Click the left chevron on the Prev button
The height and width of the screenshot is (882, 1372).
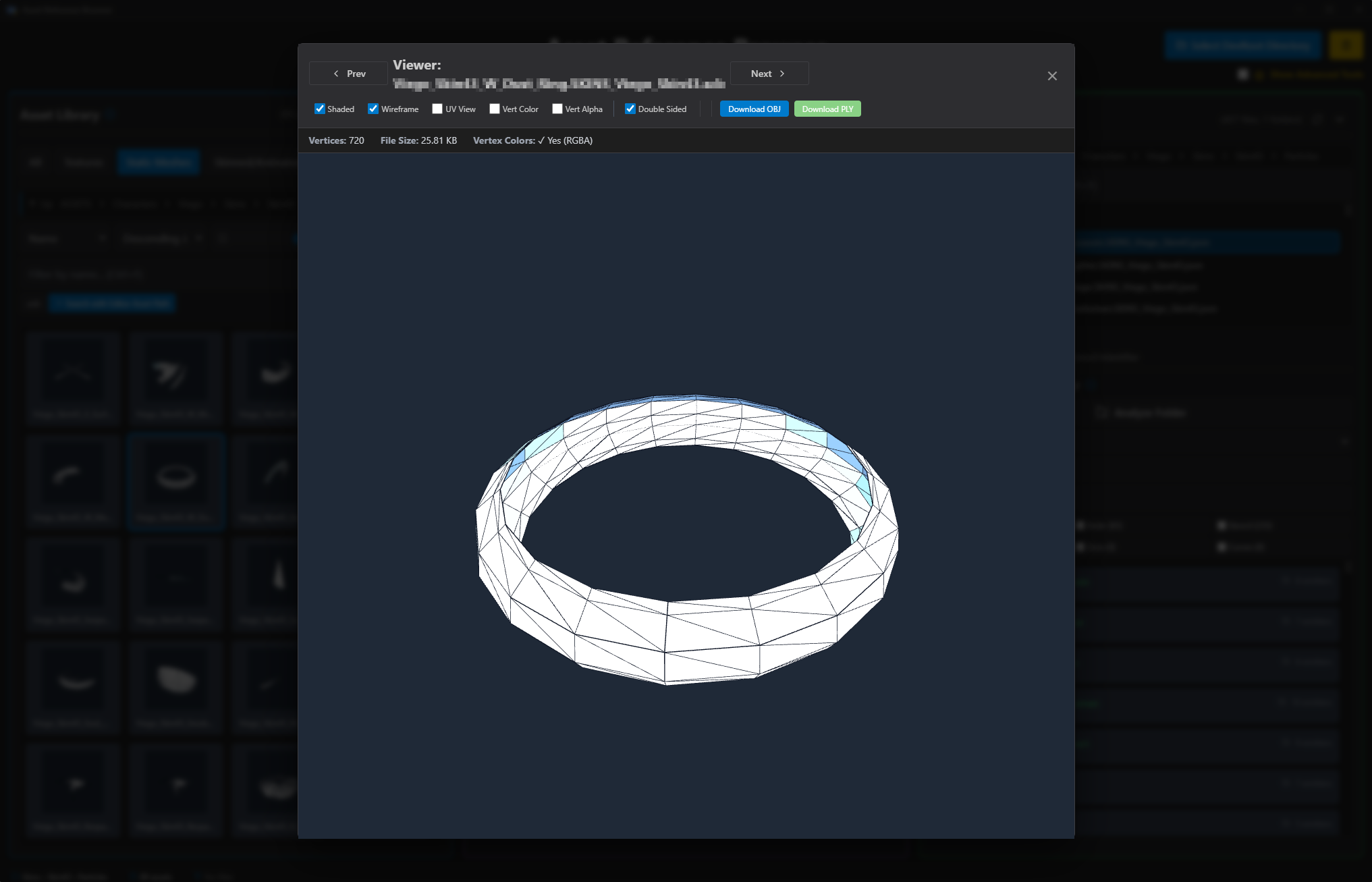[336, 74]
